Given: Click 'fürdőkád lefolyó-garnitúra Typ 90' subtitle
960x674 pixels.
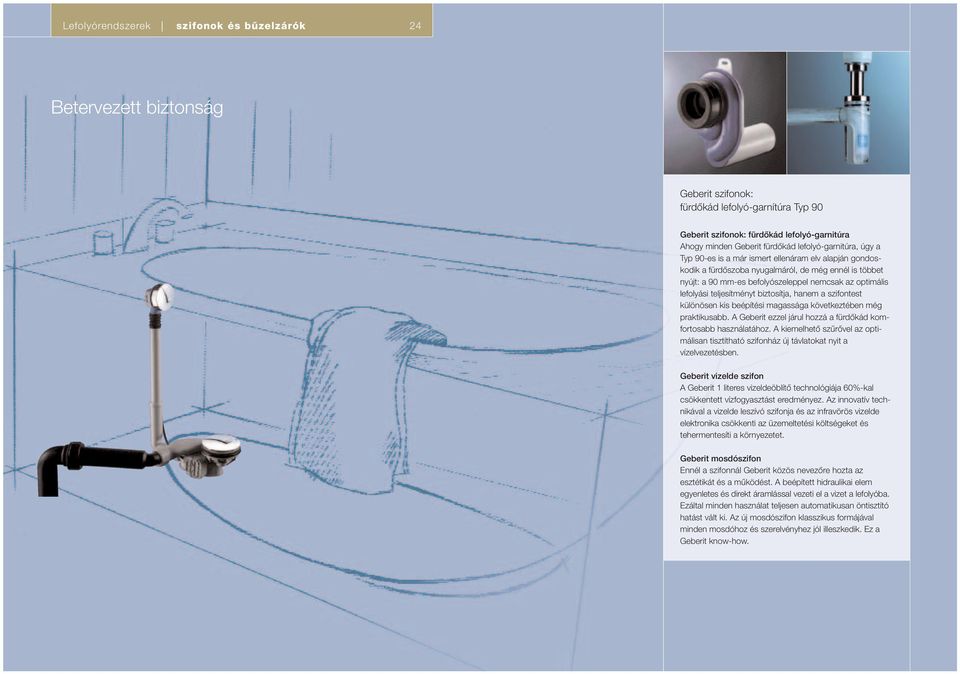Looking at the screenshot, I should [751, 208].
